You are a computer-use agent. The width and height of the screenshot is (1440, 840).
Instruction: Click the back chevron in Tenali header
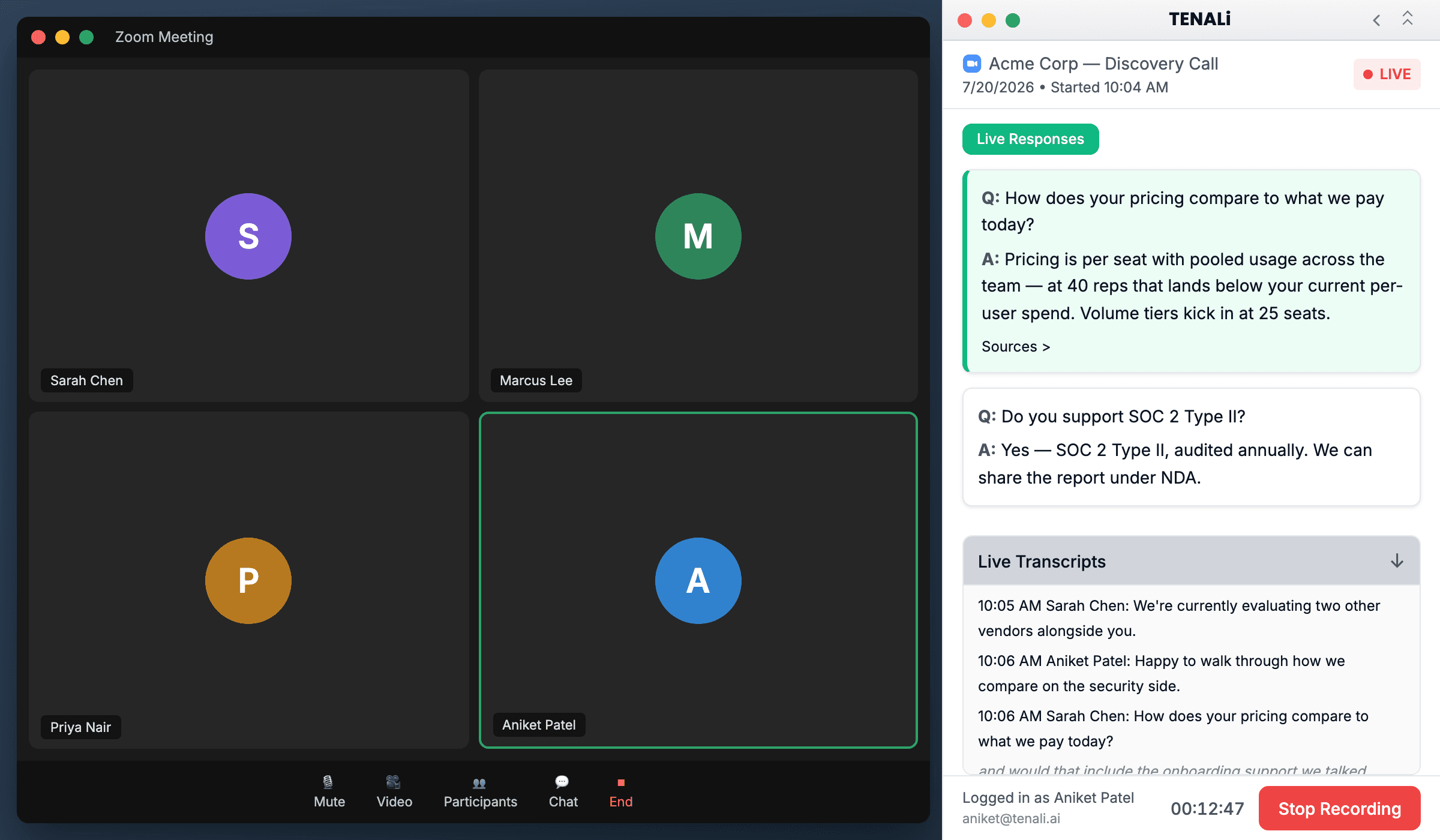[x=1376, y=20]
